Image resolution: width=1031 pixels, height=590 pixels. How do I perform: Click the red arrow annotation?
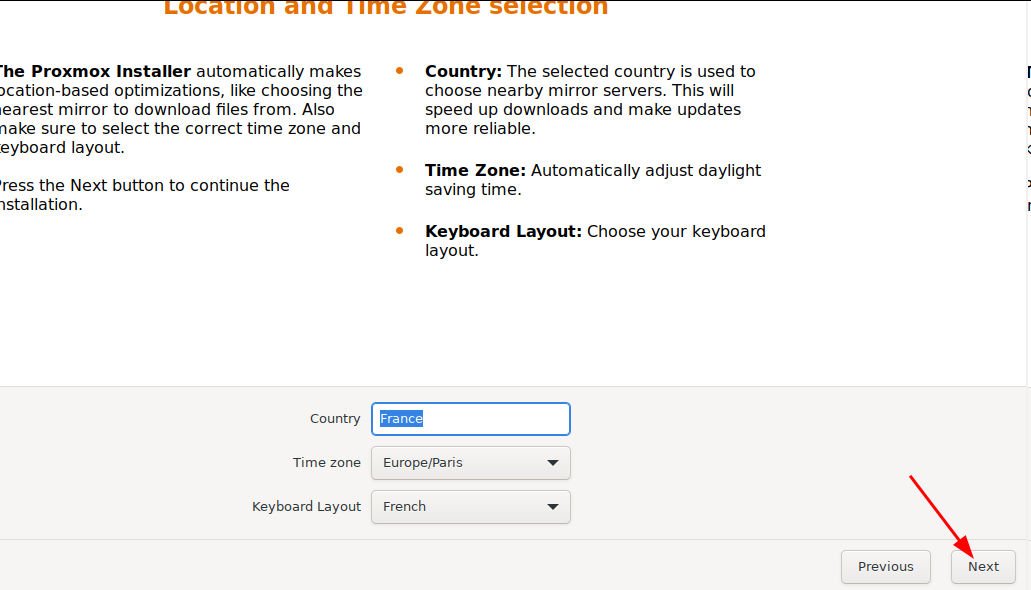click(940, 517)
